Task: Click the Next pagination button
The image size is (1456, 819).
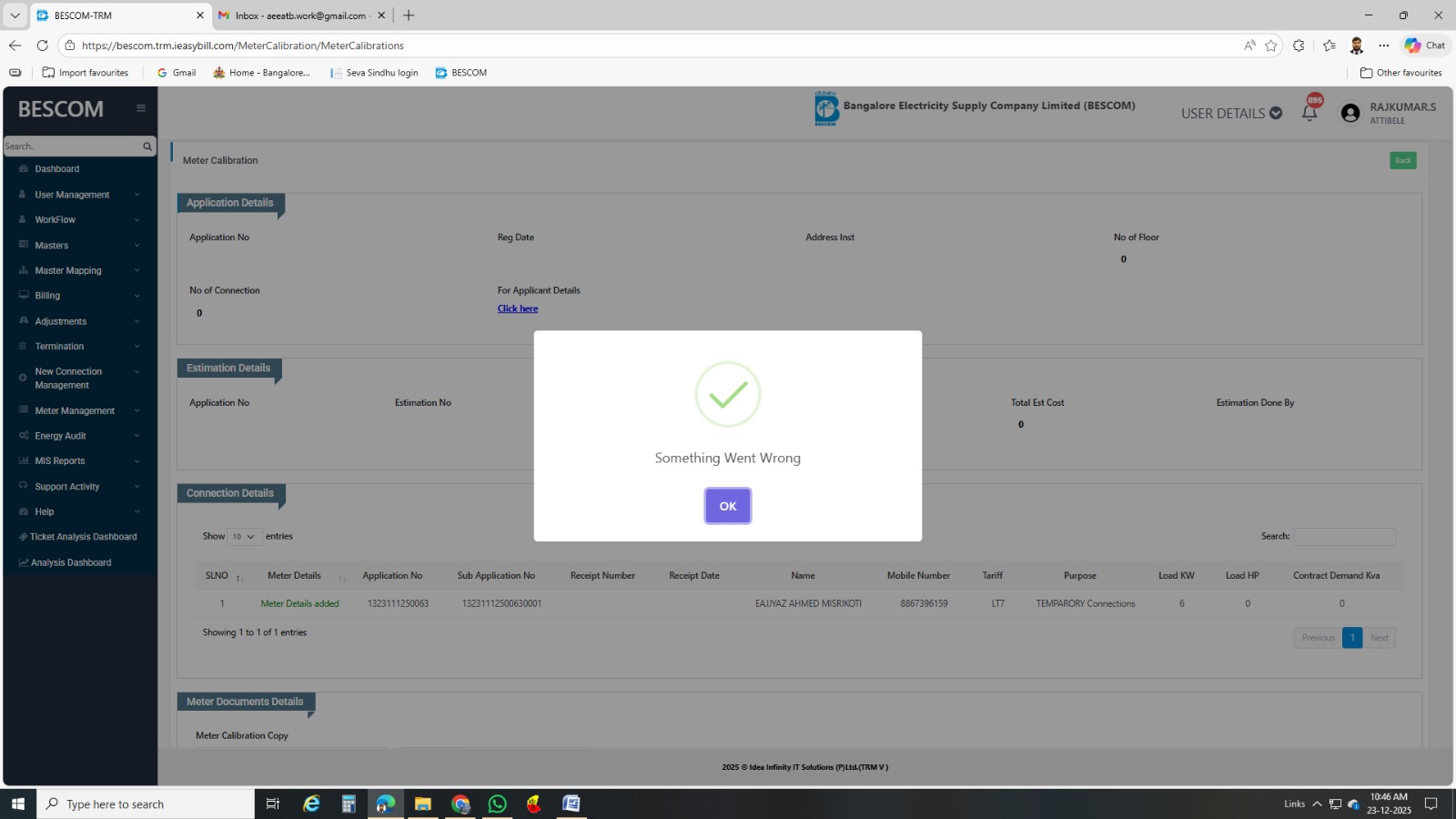Action: point(1379,638)
